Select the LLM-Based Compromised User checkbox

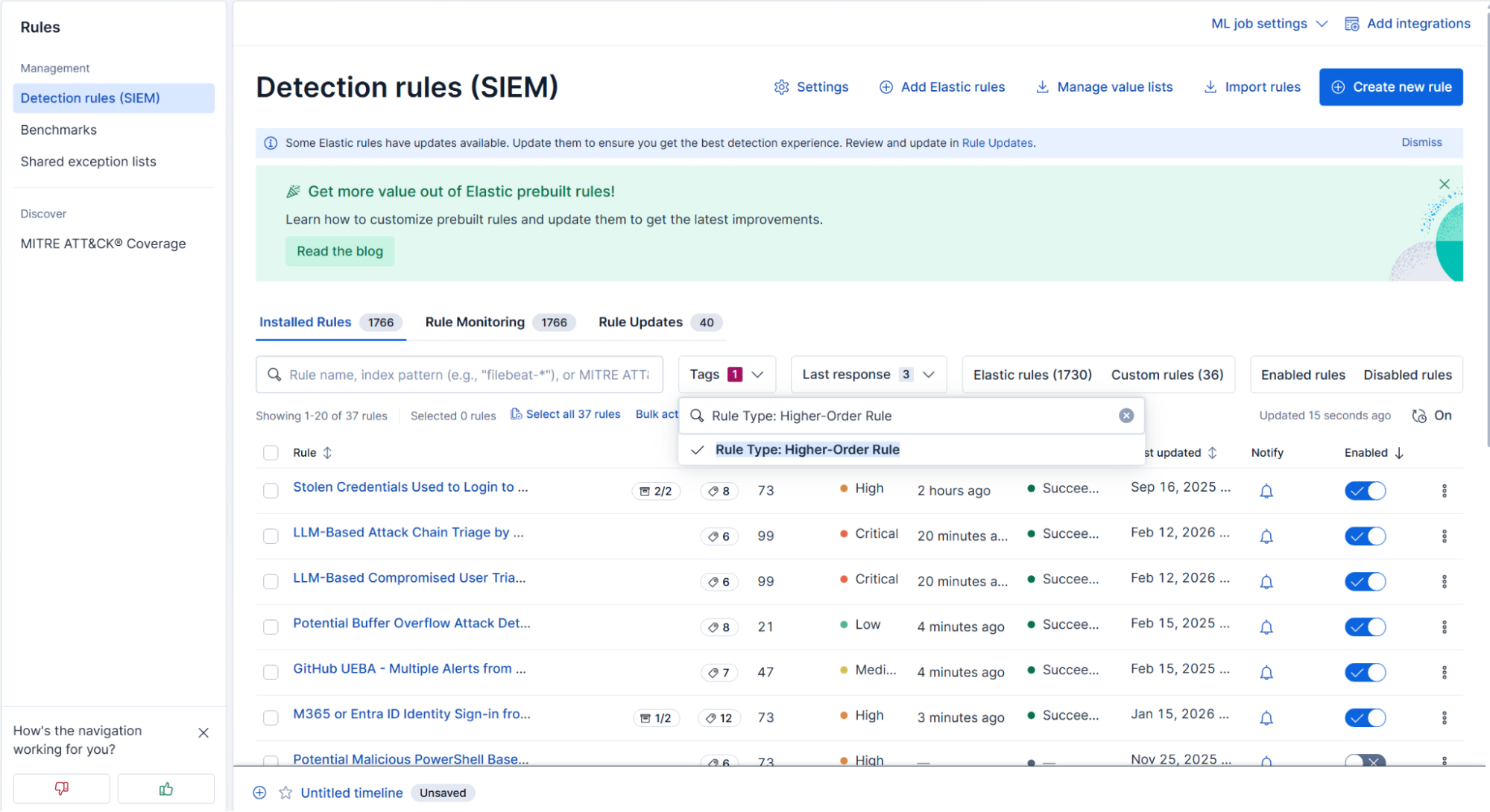coord(271,582)
